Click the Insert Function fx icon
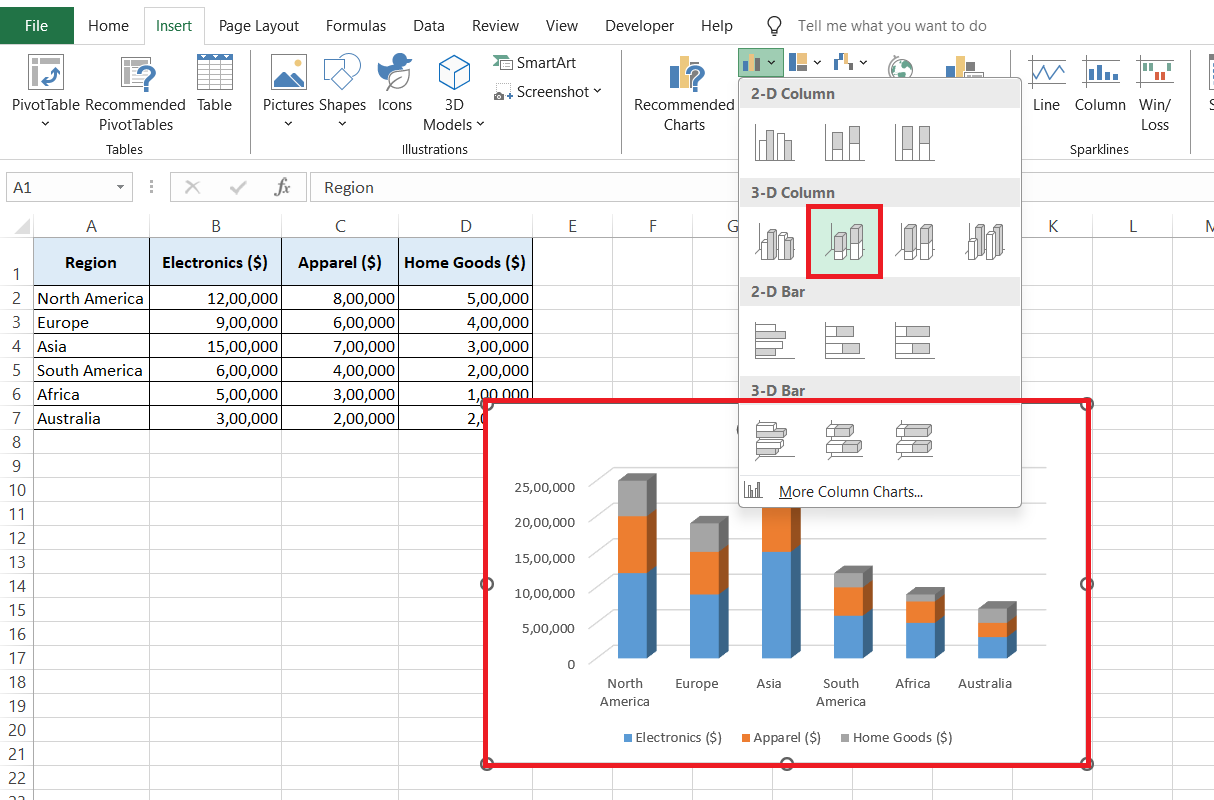Image resolution: width=1214 pixels, height=800 pixels. [x=283, y=187]
